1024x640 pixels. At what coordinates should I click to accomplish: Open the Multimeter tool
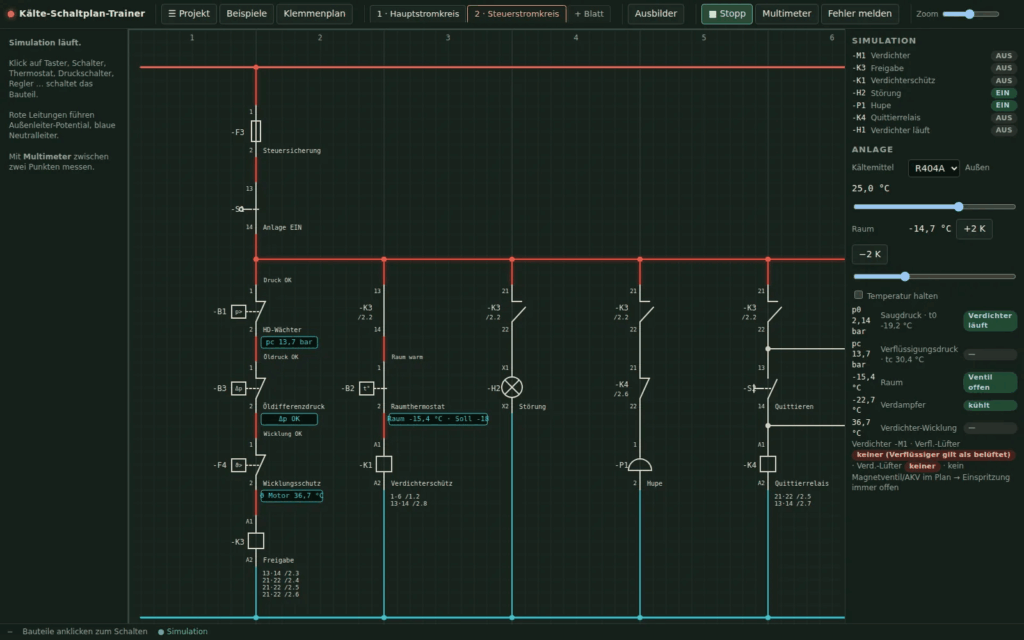786,14
